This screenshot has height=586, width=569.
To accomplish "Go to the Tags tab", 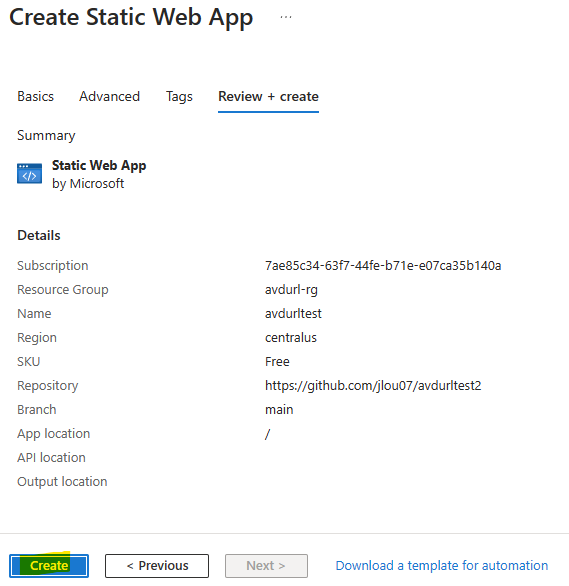I will pos(179,96).
